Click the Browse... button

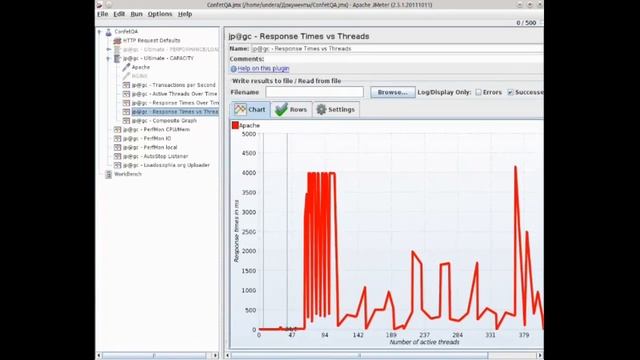pyautogui.click(x=393, y=92)
